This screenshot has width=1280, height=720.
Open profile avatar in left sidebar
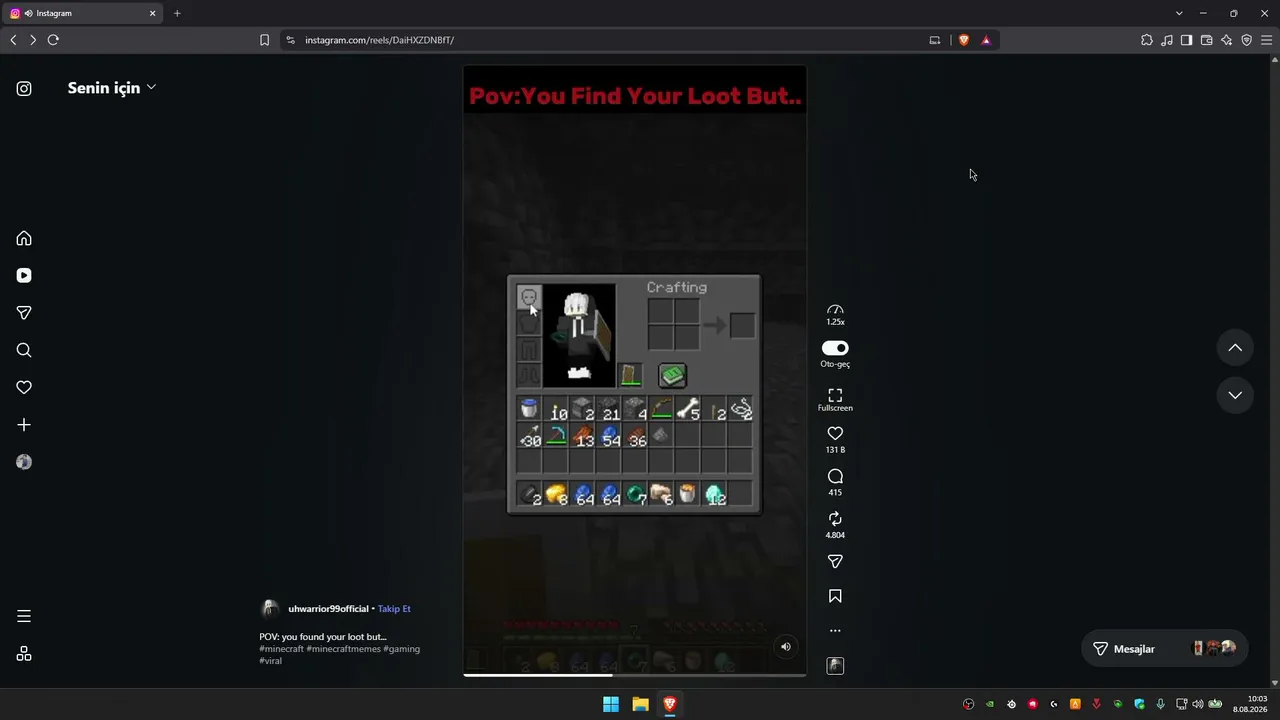pyautogui.click(x=24, y=462)
